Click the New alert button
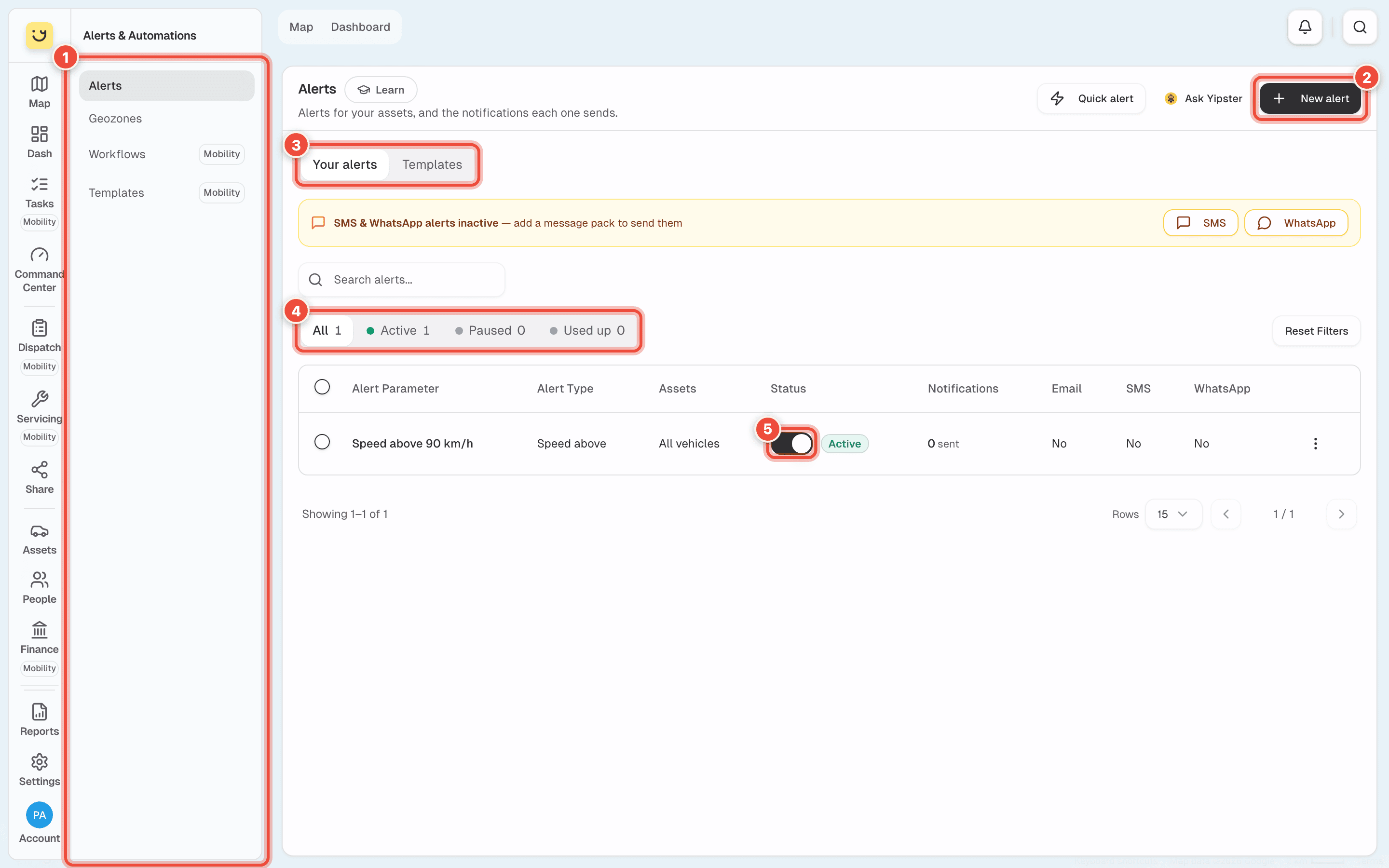 click(1310, 99)
